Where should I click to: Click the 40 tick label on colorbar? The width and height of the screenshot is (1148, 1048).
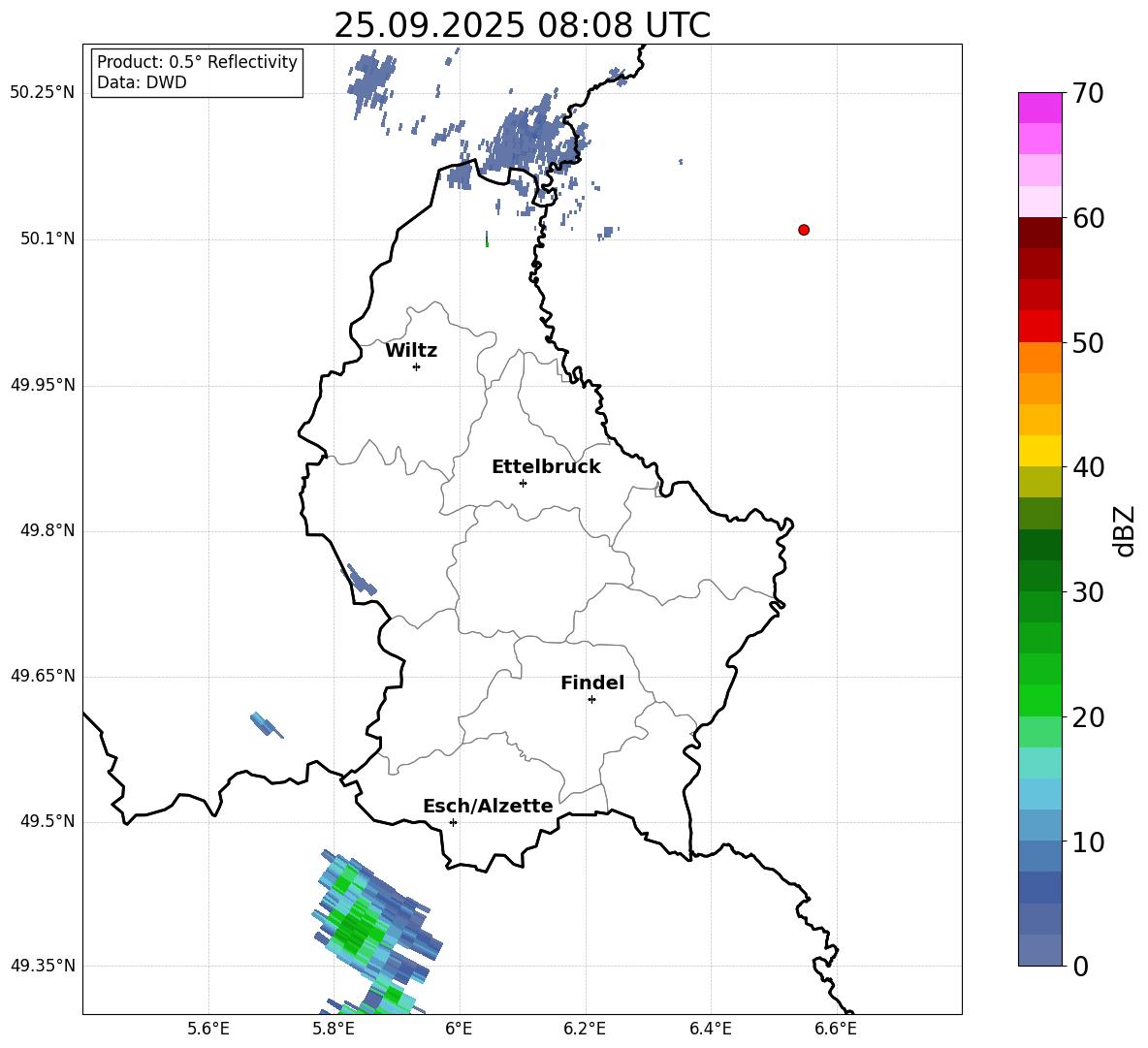[x=1088, y=467]
